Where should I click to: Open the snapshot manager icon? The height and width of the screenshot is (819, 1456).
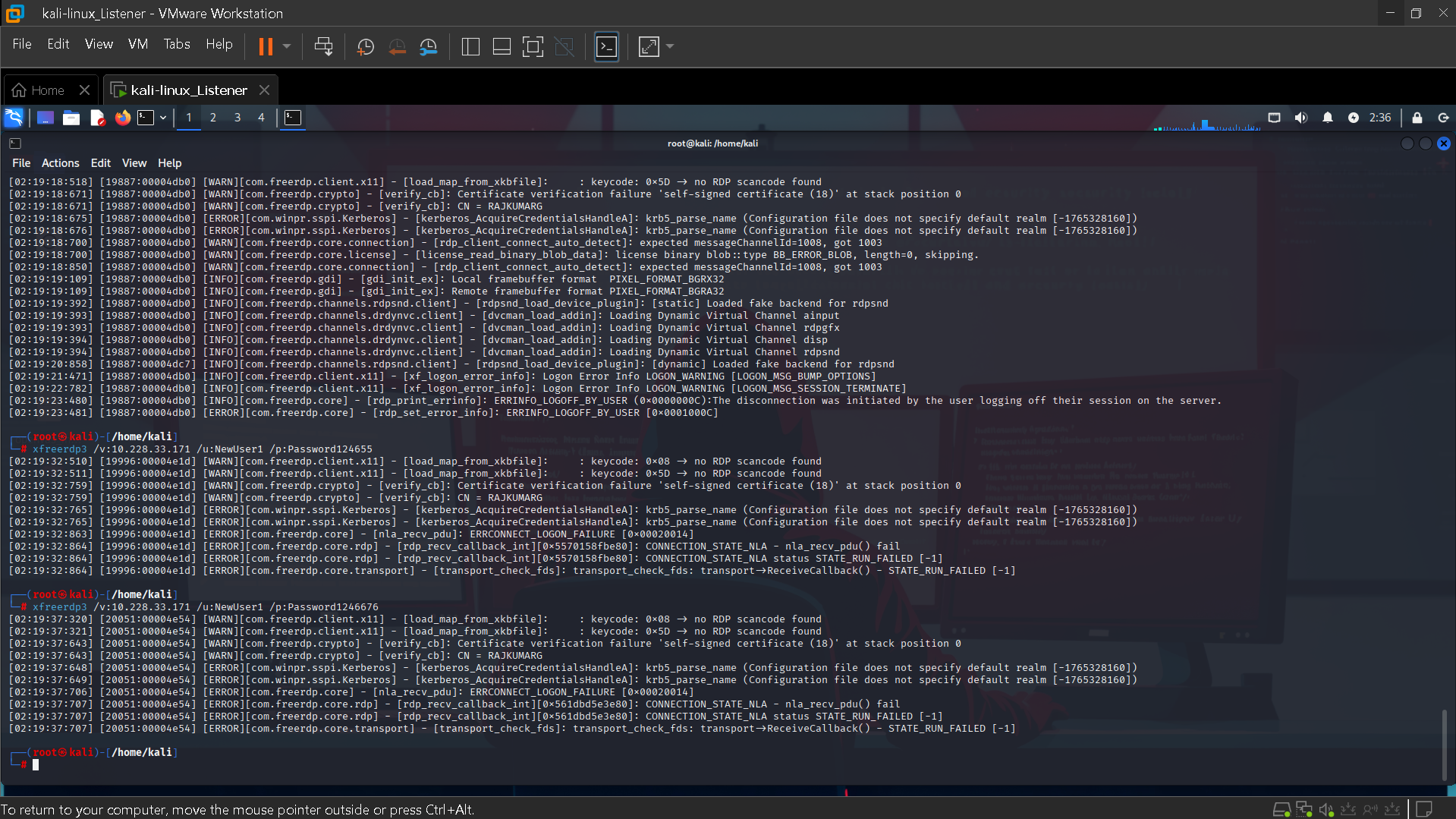pos(429,47)
